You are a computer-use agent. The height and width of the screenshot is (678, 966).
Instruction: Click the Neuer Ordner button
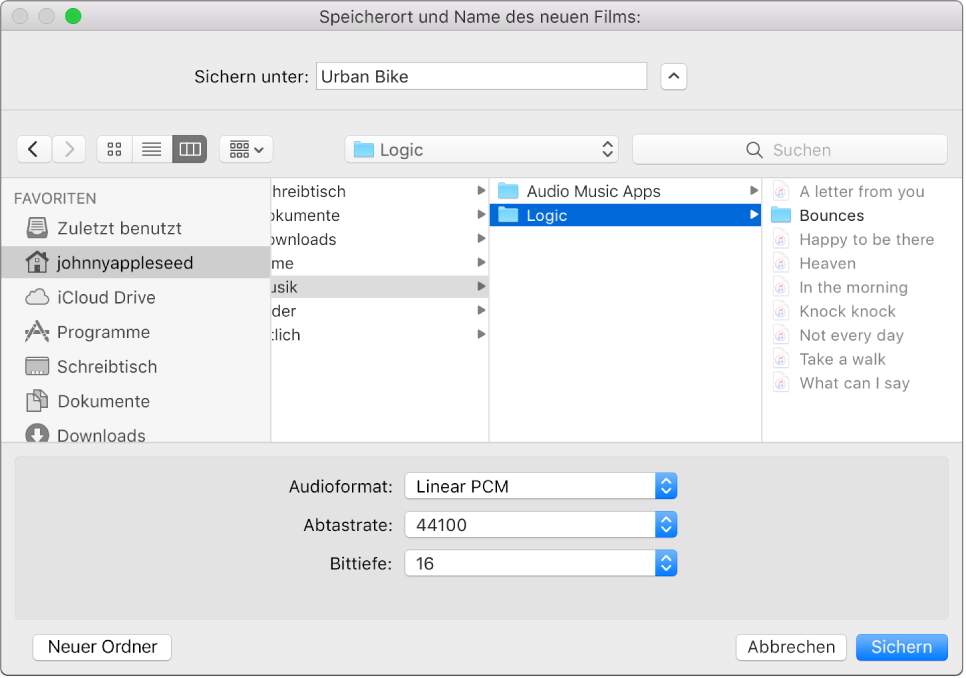tap(102, 647)
